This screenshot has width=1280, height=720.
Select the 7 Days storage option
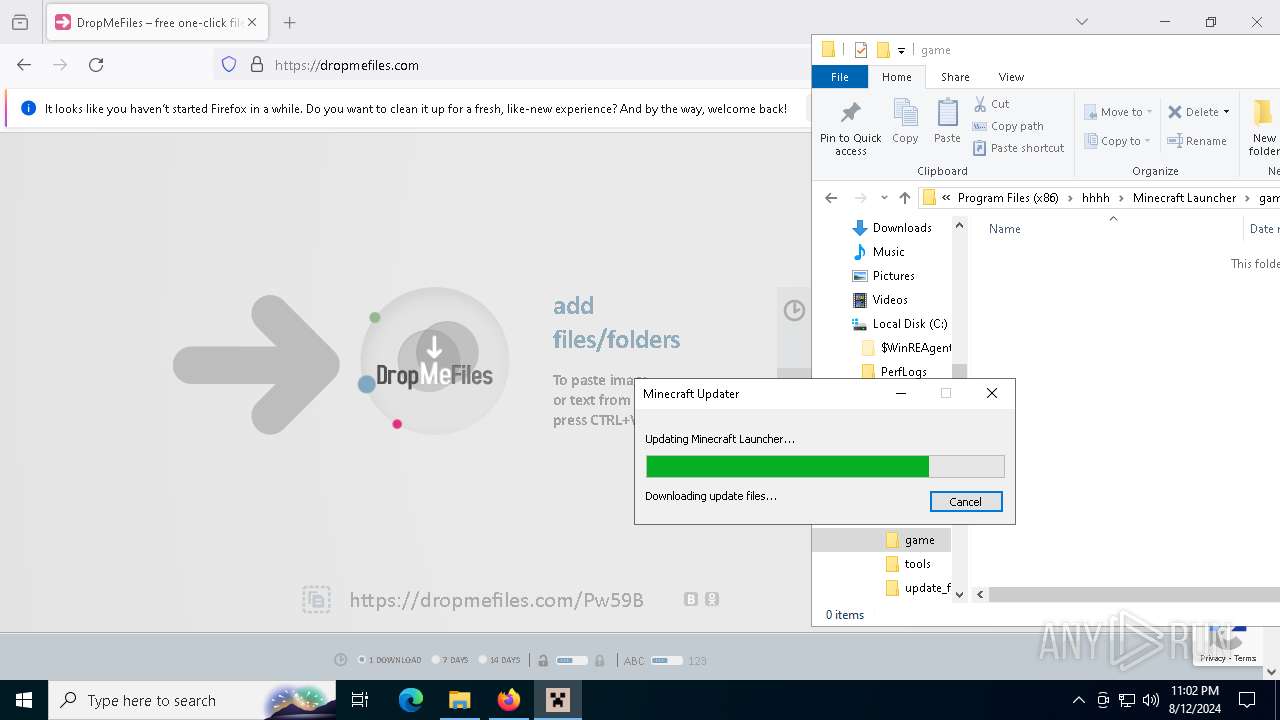click(450, 660)
